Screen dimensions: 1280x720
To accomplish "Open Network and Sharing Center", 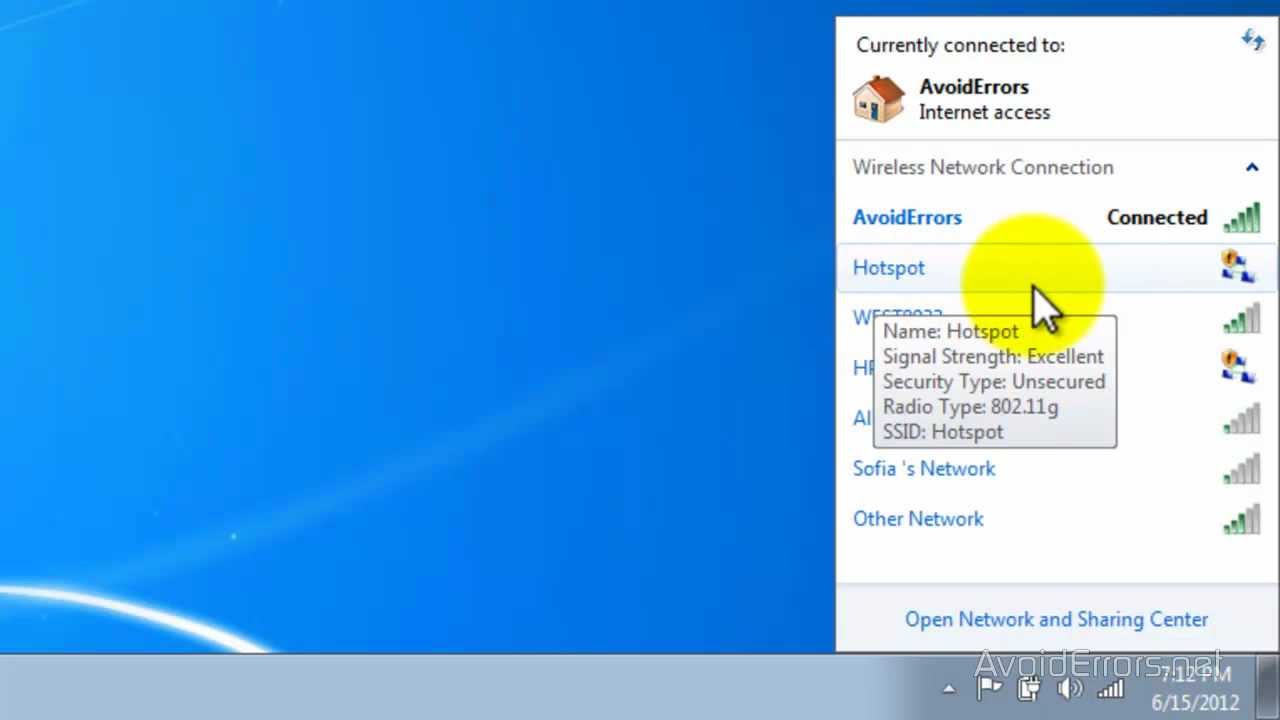I will coord(1056,619).
